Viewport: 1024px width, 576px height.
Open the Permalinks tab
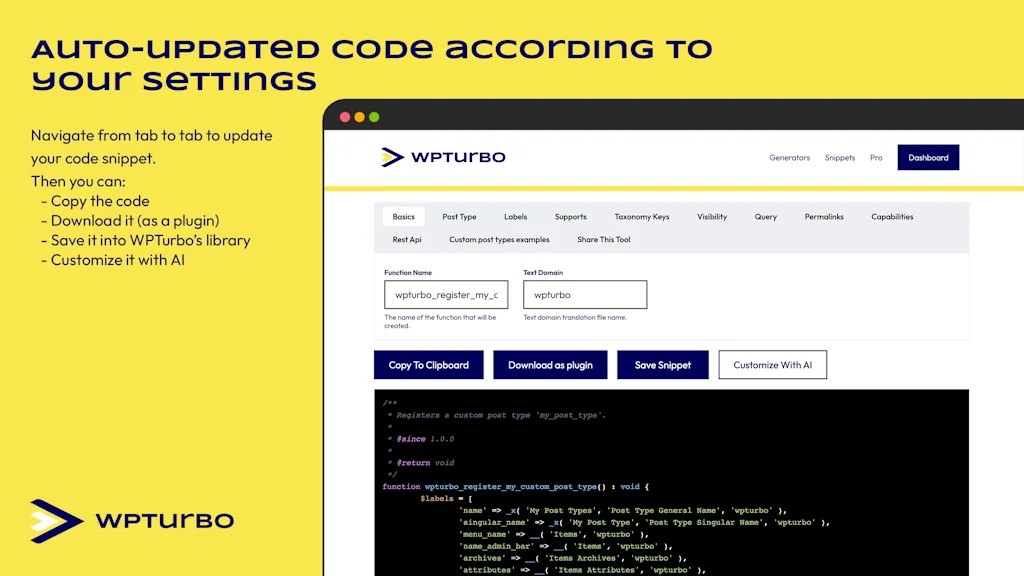[x=823, y=216]
